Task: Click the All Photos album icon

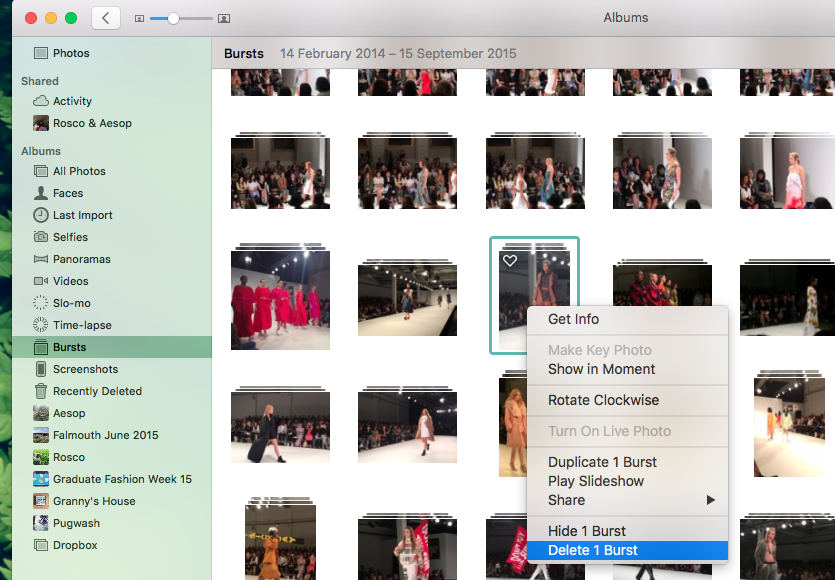Action: (x=40, y=171)
